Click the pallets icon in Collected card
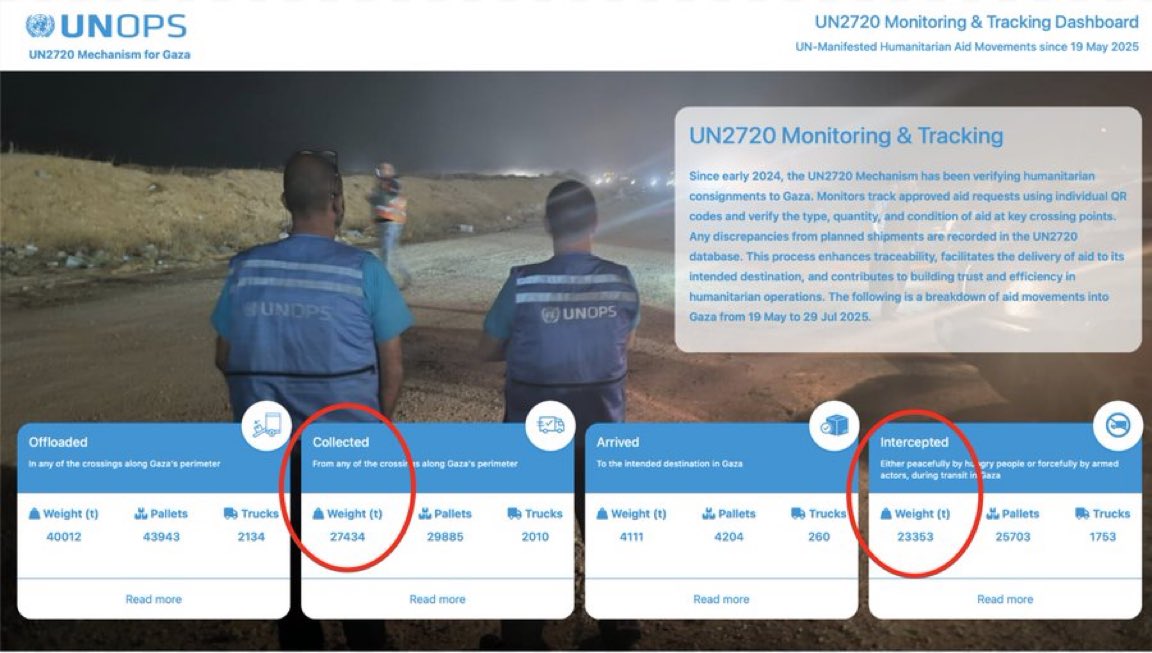This screenshot has width=1152, height=653. (x=425, y=513)
